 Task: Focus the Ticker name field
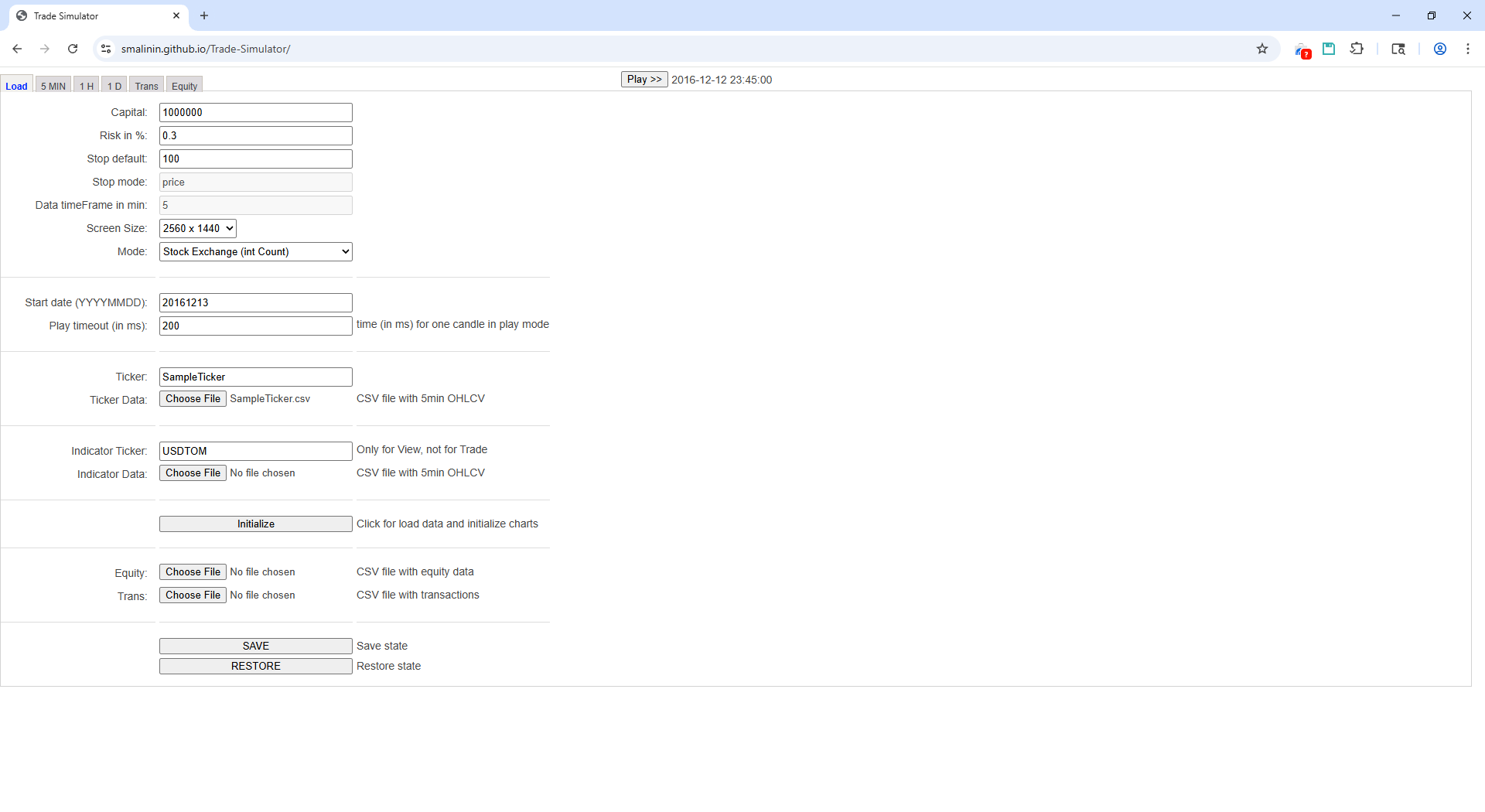(256, 377)
